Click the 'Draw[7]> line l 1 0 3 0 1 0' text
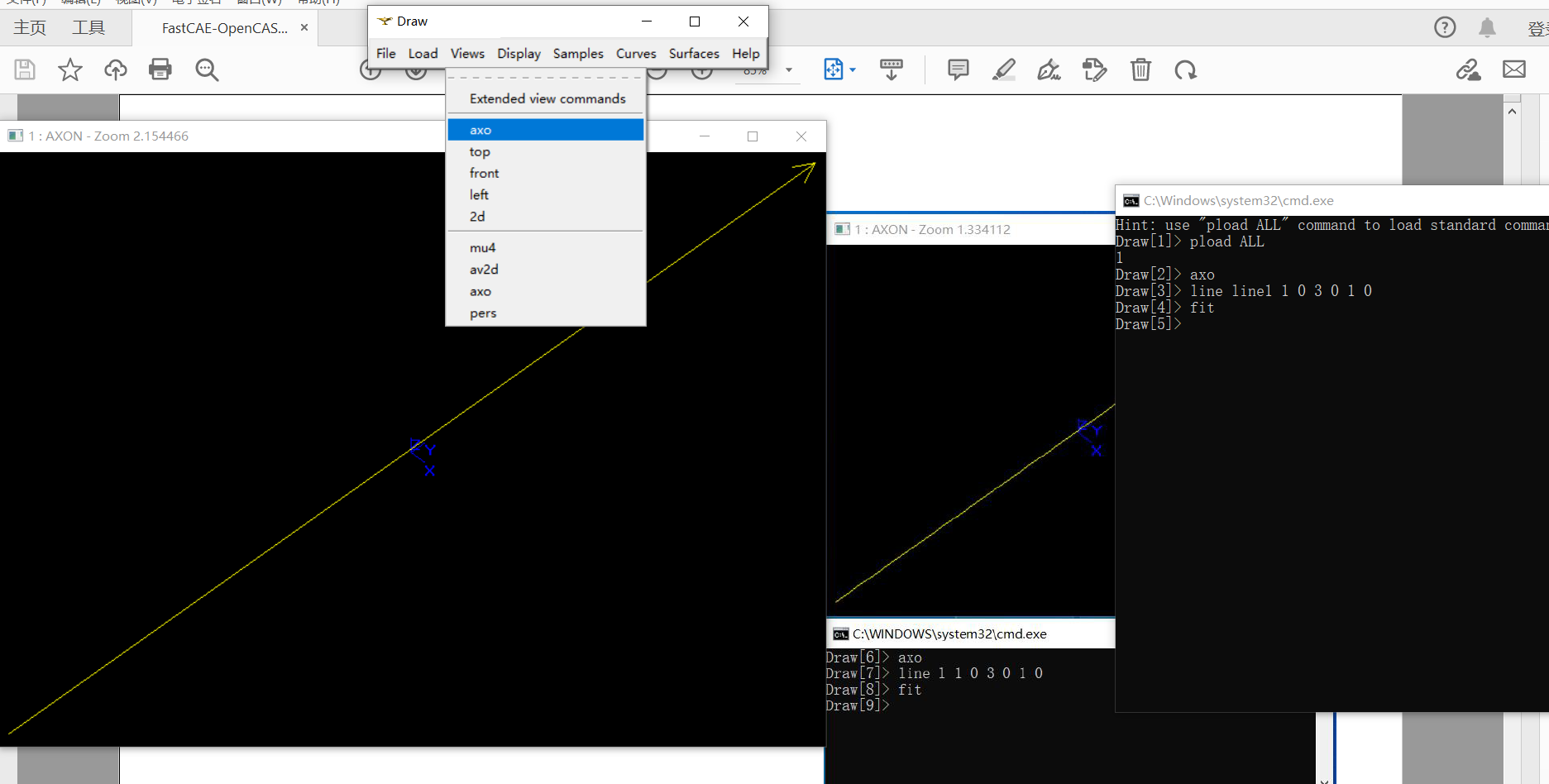Screen dimensions: 1549x784 (935, 673)
